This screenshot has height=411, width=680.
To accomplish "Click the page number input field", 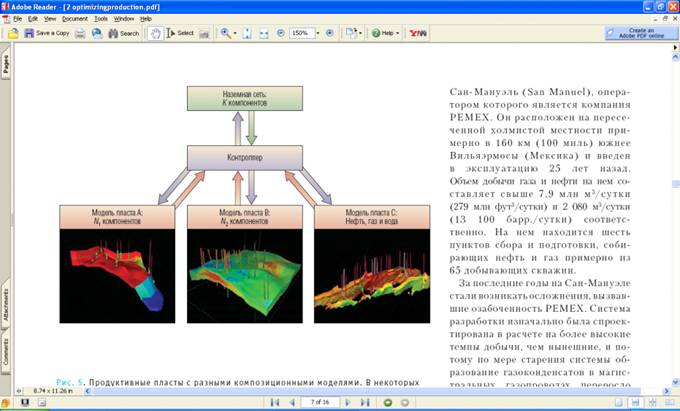I will point(318,402).
